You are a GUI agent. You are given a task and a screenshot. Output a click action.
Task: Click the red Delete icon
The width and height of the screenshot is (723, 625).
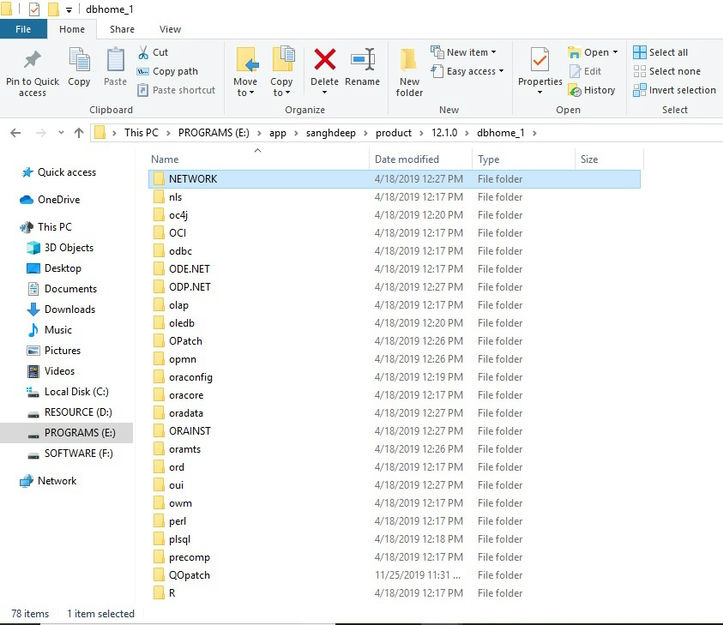(325, 60)
